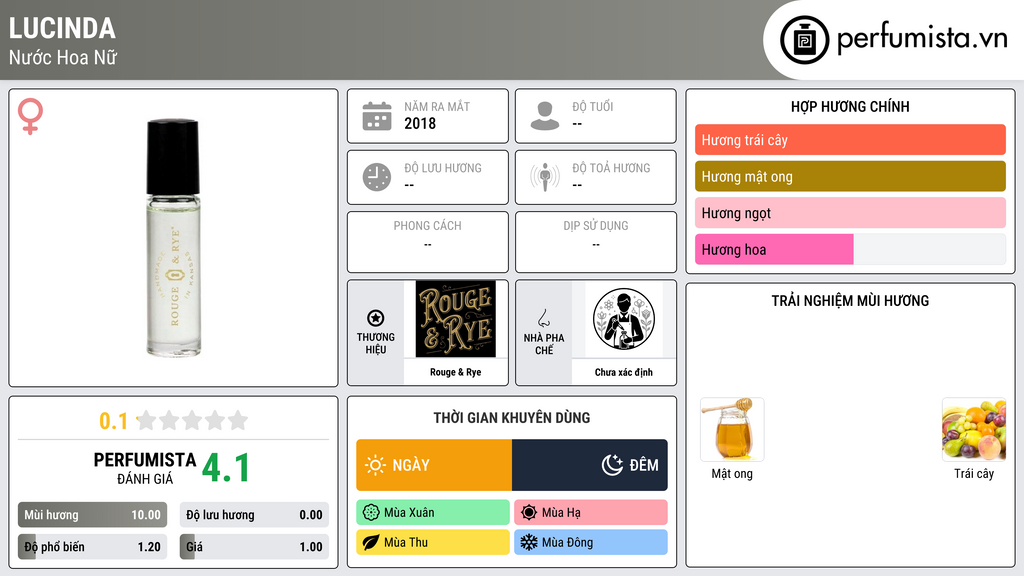Click the sillage icon beside Độ toả hương
Screen dimensions: 1024x576
pos(545,177)
